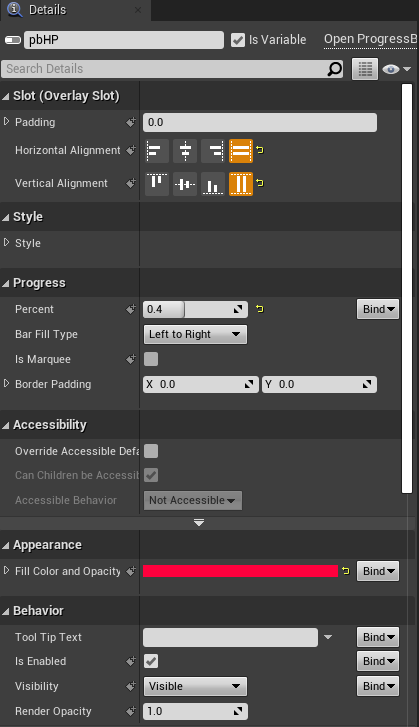Uncheck the Is Enabled checkbox
Screen dimensions: 419x727
coord(151,661)
